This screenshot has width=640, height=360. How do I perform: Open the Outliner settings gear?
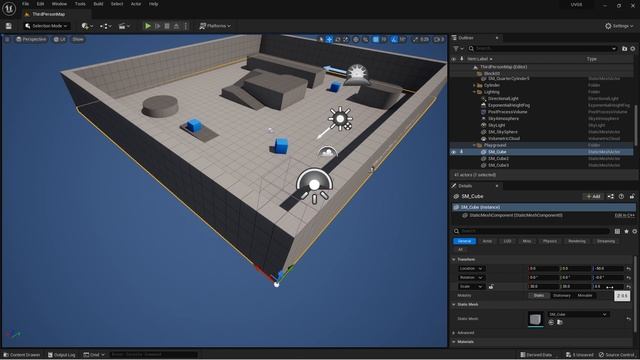633,49
